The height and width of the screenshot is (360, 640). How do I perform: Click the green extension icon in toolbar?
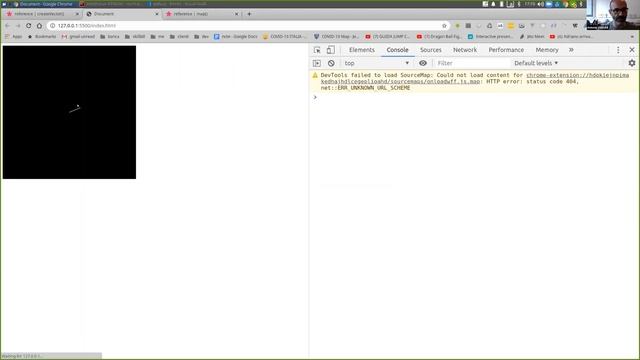pos(458,26)
